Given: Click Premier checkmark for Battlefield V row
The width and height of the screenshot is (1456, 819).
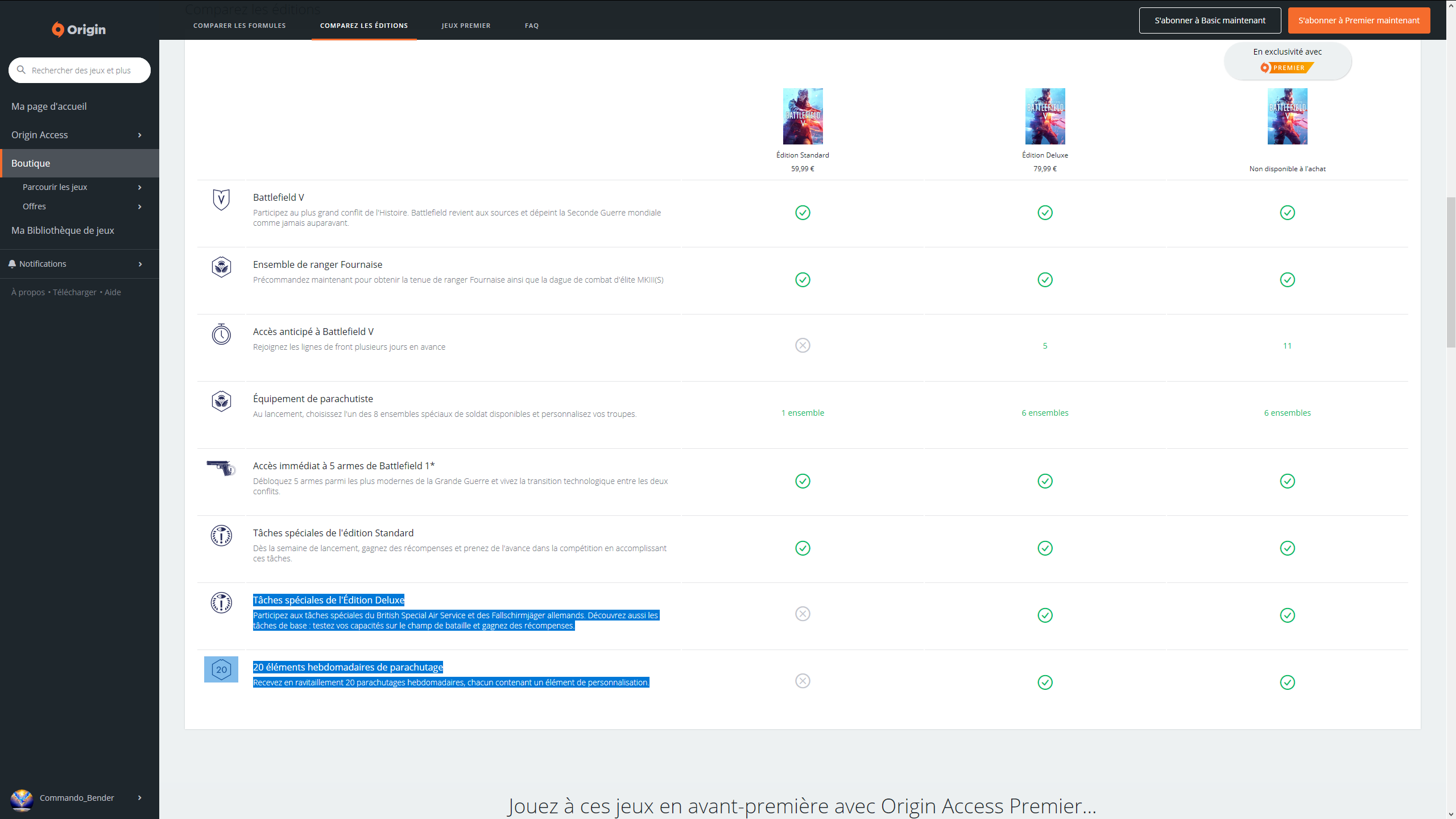Looking at the screenshot, I should (x=1287, y=213).
